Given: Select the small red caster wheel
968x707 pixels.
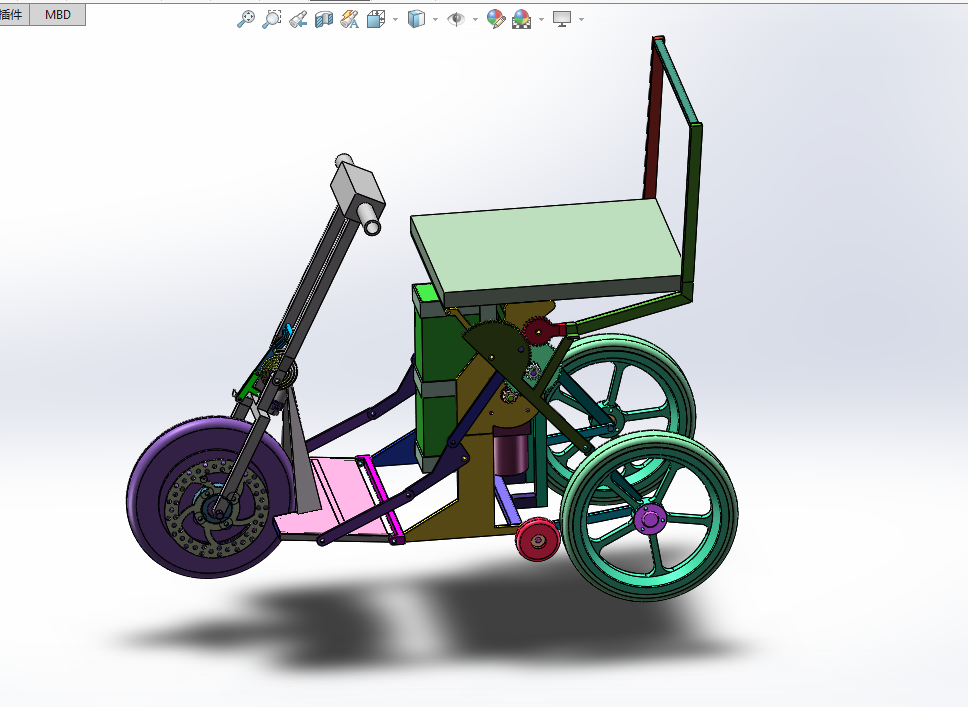Looking at the screenshot, I should tap(538, 540).
